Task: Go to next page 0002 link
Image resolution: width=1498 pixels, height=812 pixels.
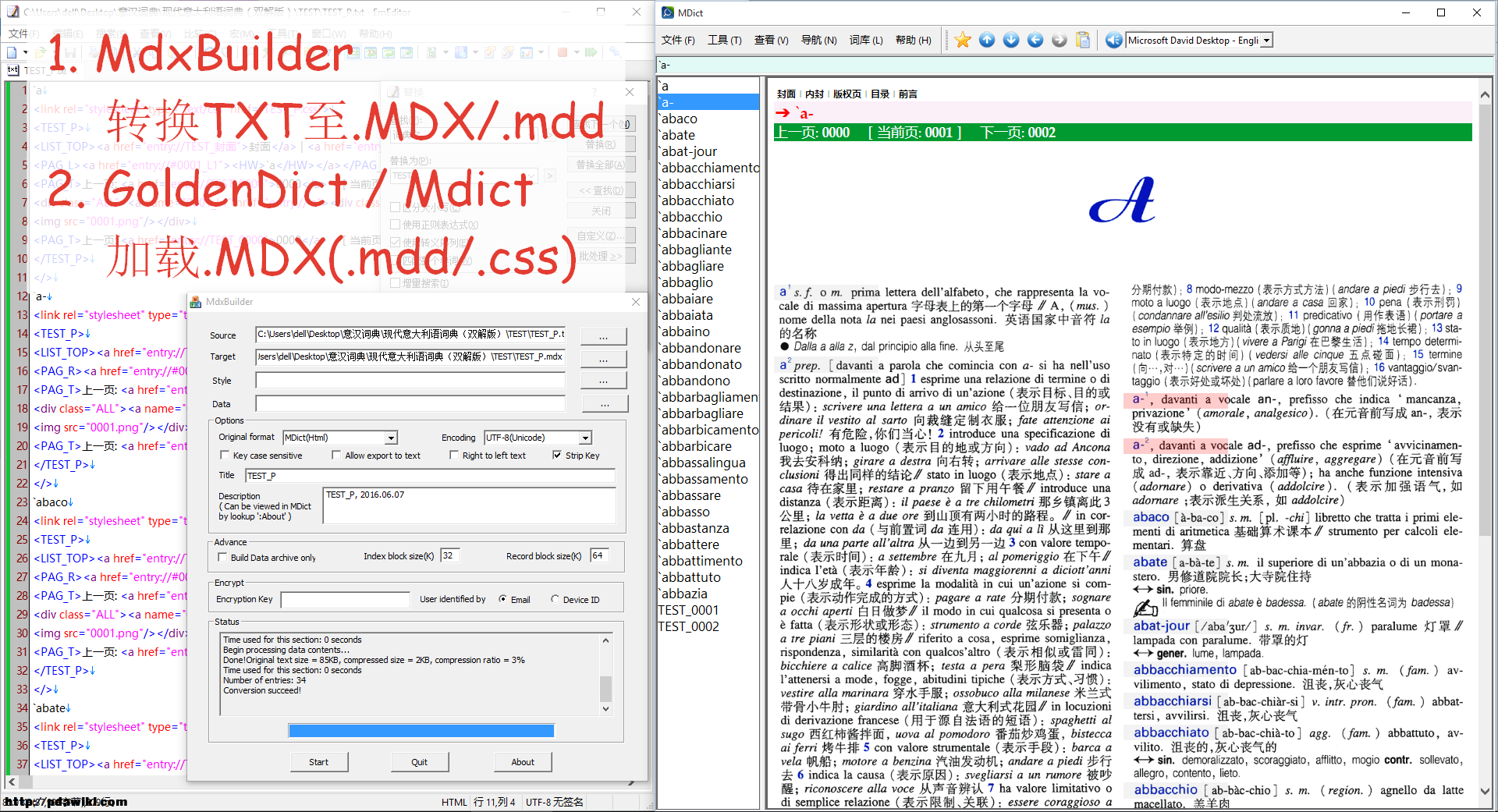Action: click(1042, 133)
